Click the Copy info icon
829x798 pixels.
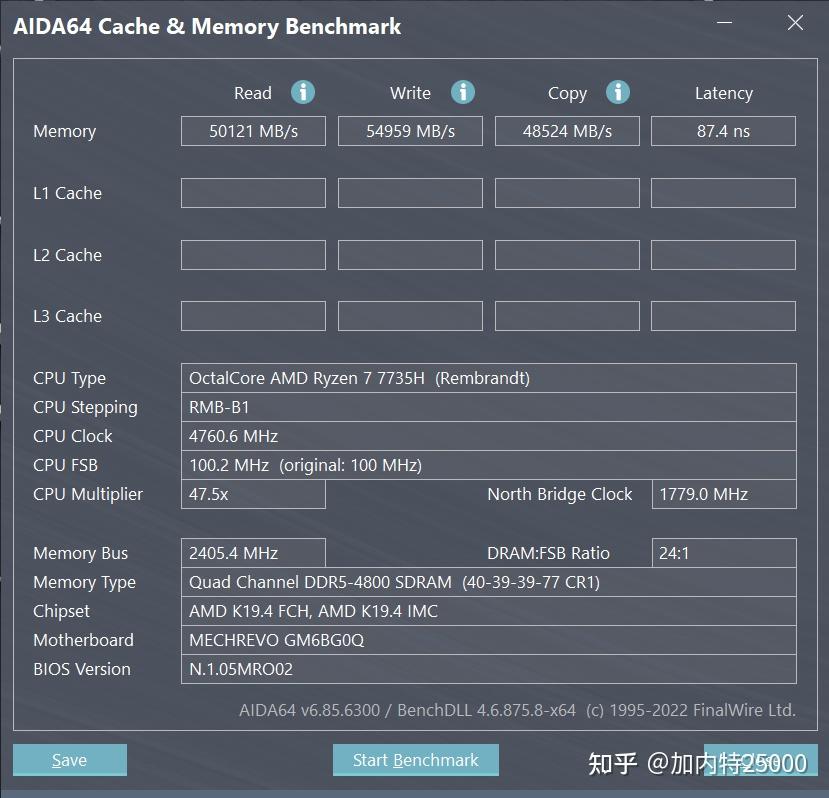point(618,92)
